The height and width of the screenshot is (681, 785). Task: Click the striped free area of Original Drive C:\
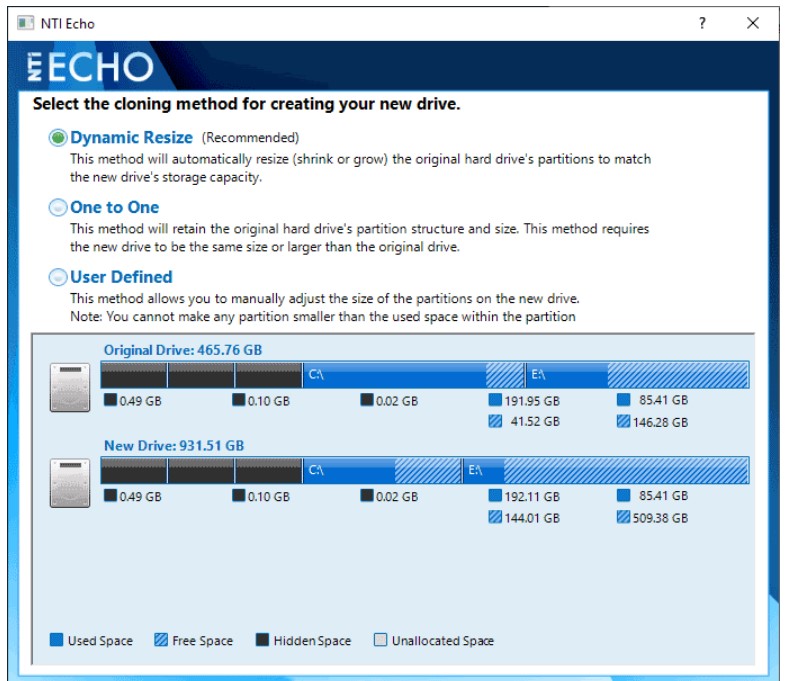505,375
